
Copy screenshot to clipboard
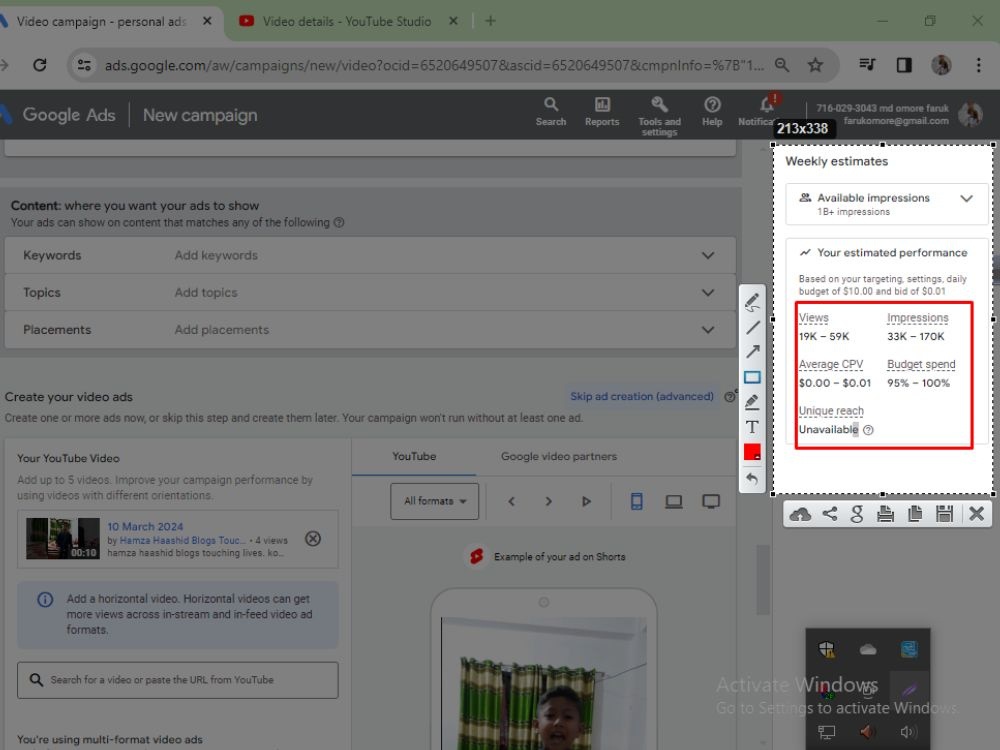pos(915,514)
